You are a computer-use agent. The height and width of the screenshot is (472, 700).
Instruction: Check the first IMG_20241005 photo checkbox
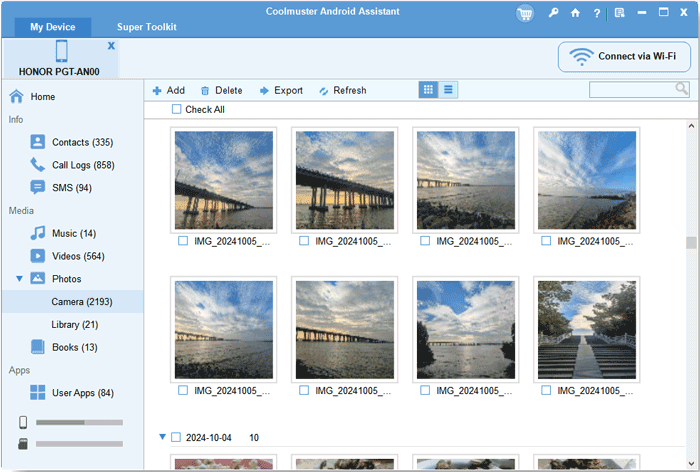tap(183, 241)
